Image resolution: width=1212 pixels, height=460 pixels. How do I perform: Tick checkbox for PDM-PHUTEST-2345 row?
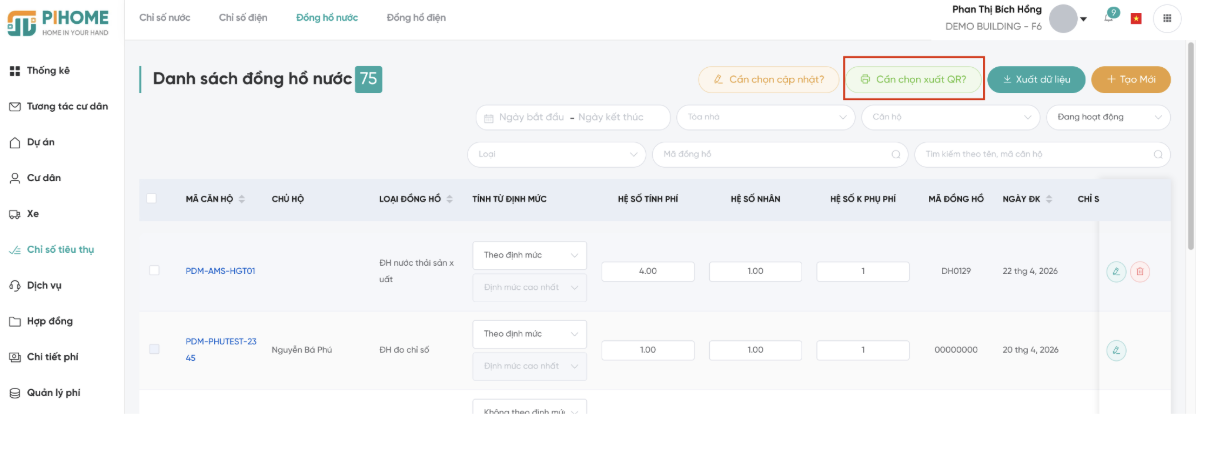tap(154, 349)
